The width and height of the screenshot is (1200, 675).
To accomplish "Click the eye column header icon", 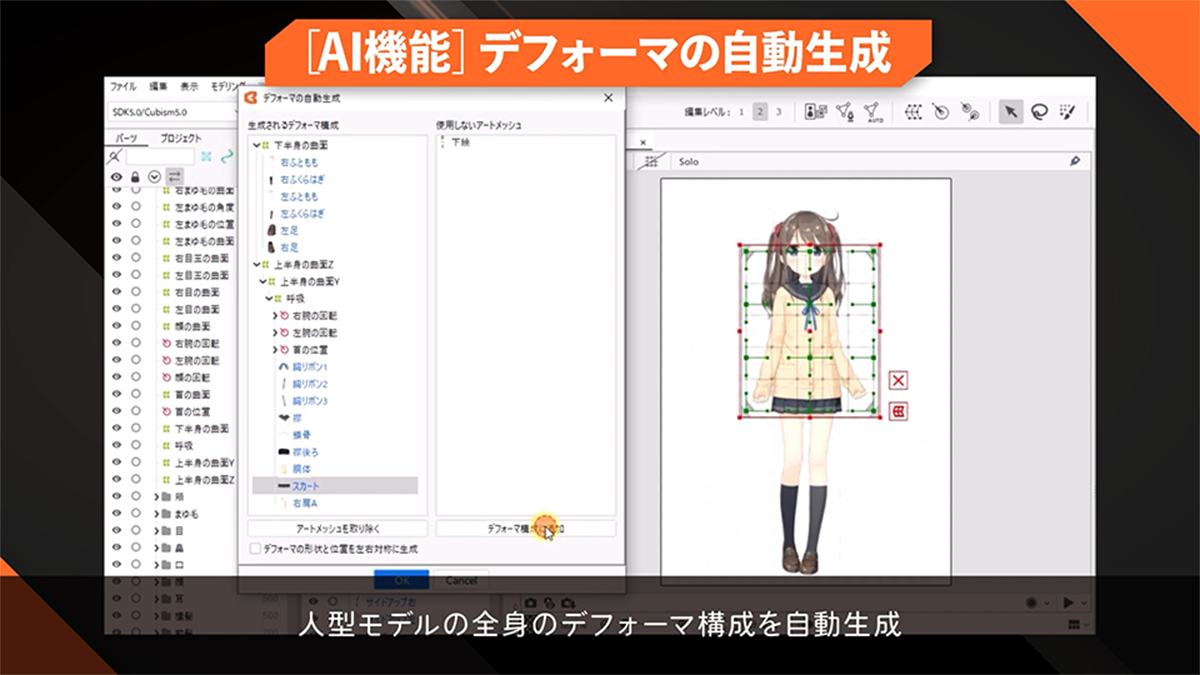I will click(x=116, y=177).
